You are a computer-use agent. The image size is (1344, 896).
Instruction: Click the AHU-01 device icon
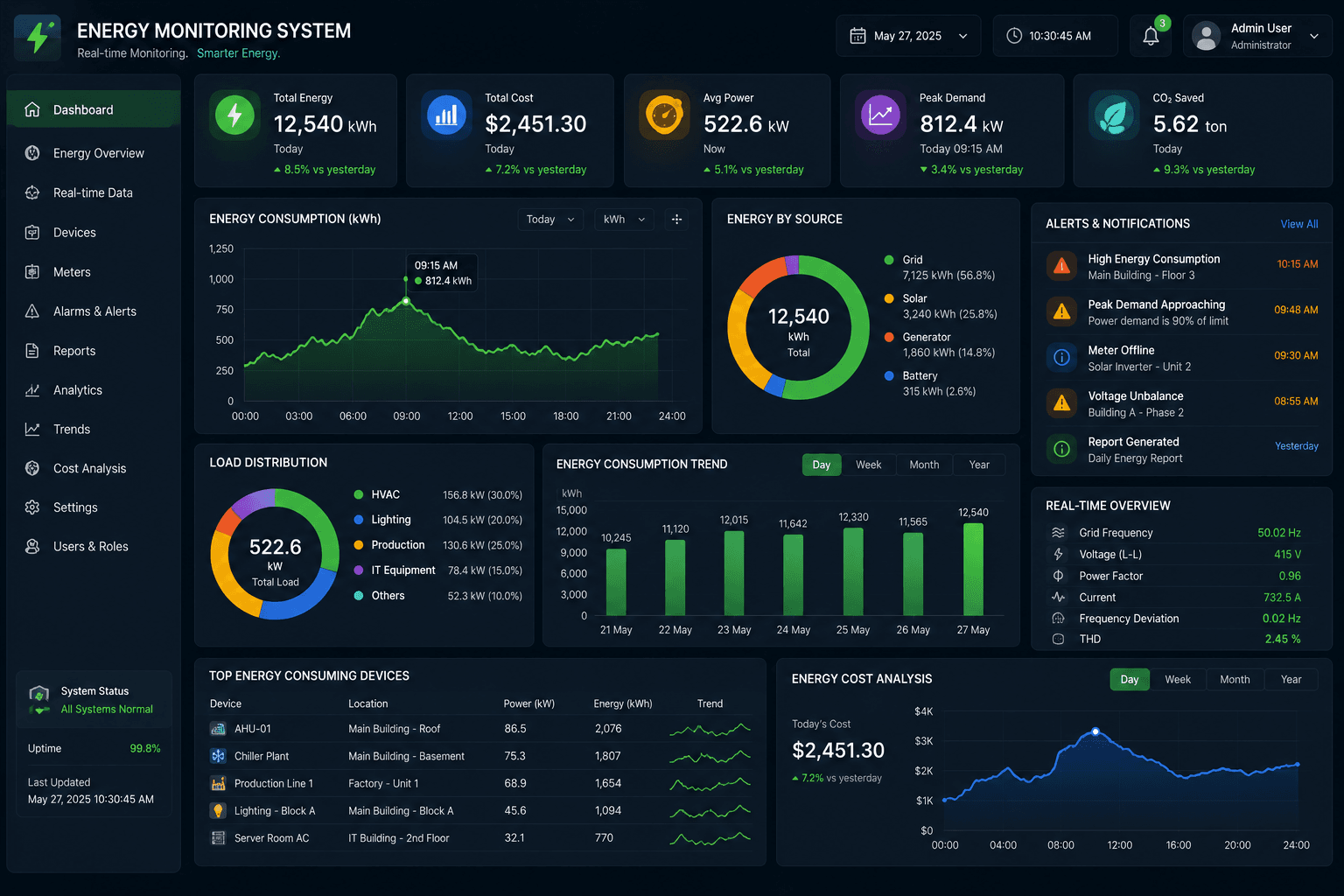coord(218,729)
